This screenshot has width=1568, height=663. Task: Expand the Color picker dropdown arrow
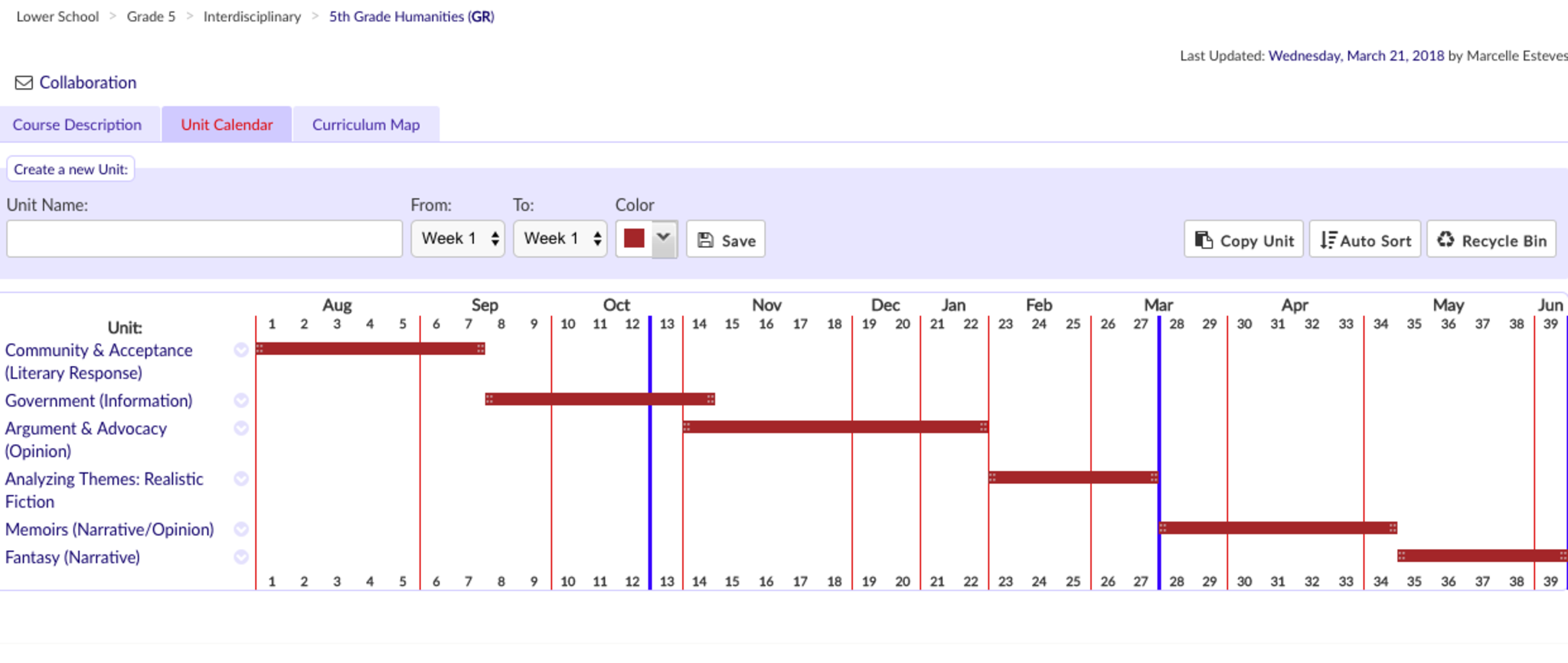pyautogui.click(x=664, y=239)
